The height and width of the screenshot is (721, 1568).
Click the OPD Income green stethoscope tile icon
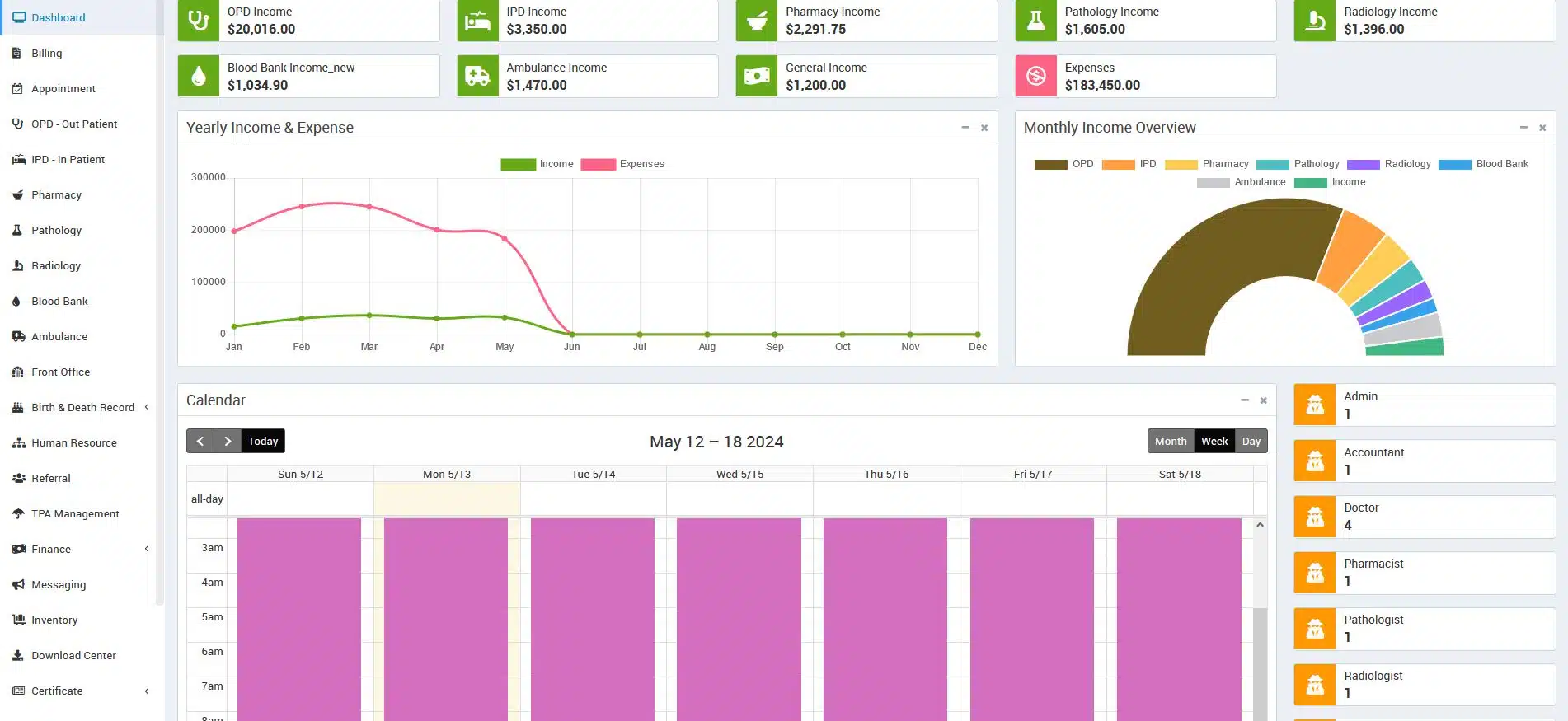pos(199,21)
